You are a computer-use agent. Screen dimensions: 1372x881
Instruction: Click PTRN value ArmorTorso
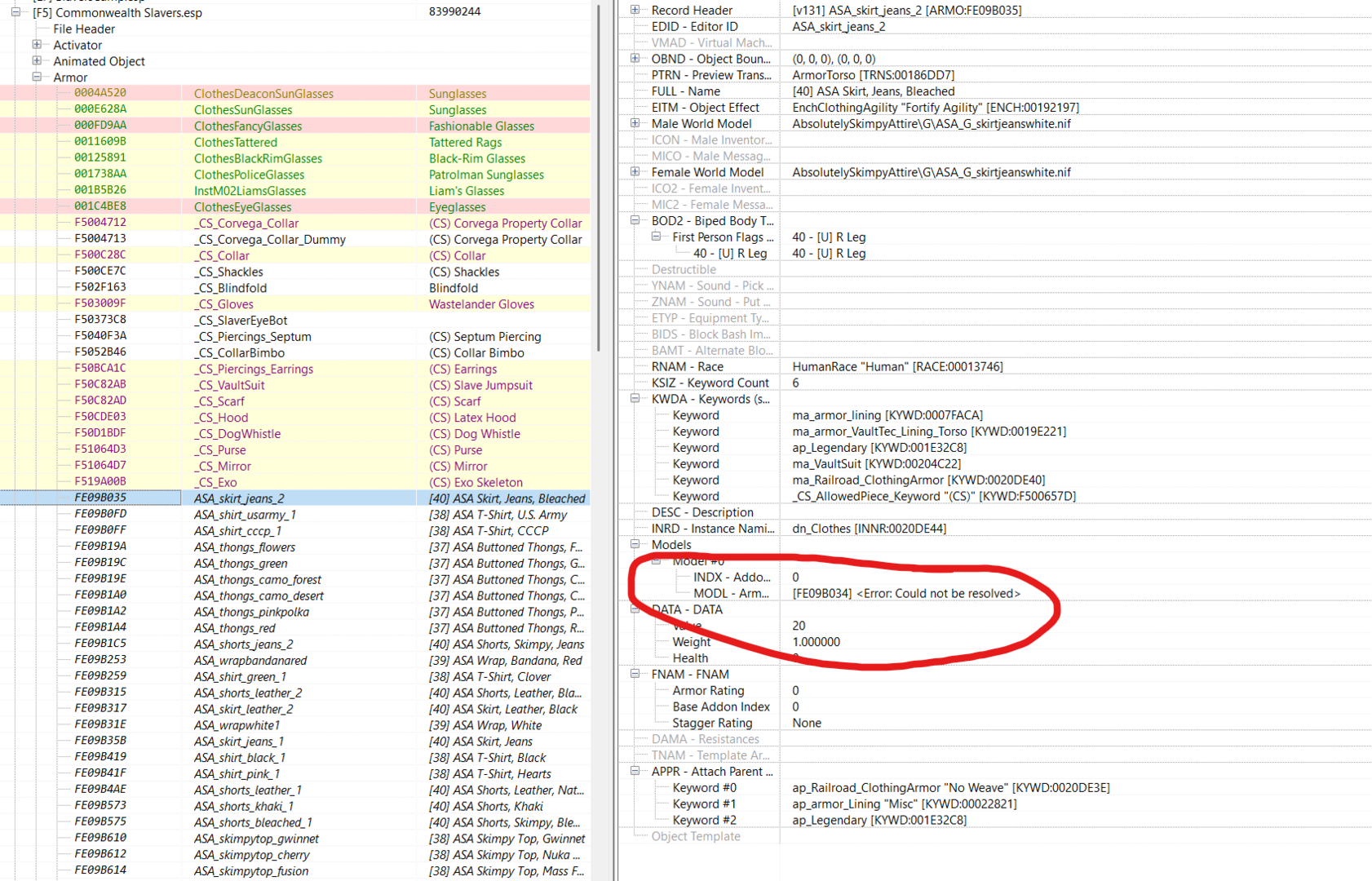pos(874,75)
